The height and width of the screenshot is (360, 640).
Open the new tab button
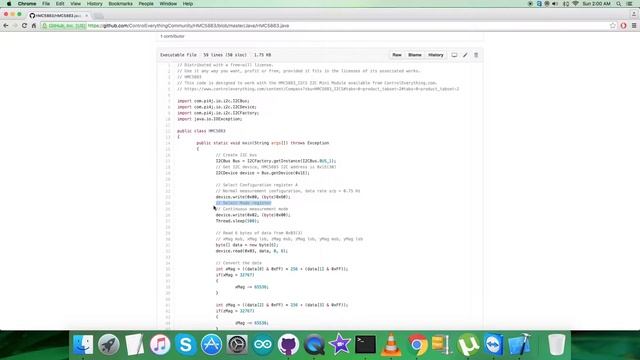coord(98,16)
